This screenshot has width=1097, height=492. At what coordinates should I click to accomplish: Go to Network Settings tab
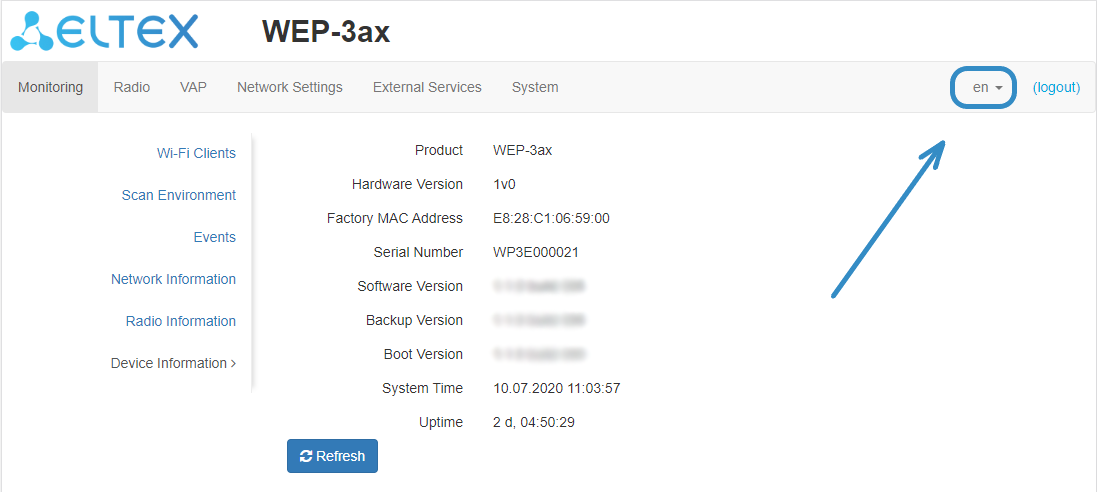coord(290,87)
